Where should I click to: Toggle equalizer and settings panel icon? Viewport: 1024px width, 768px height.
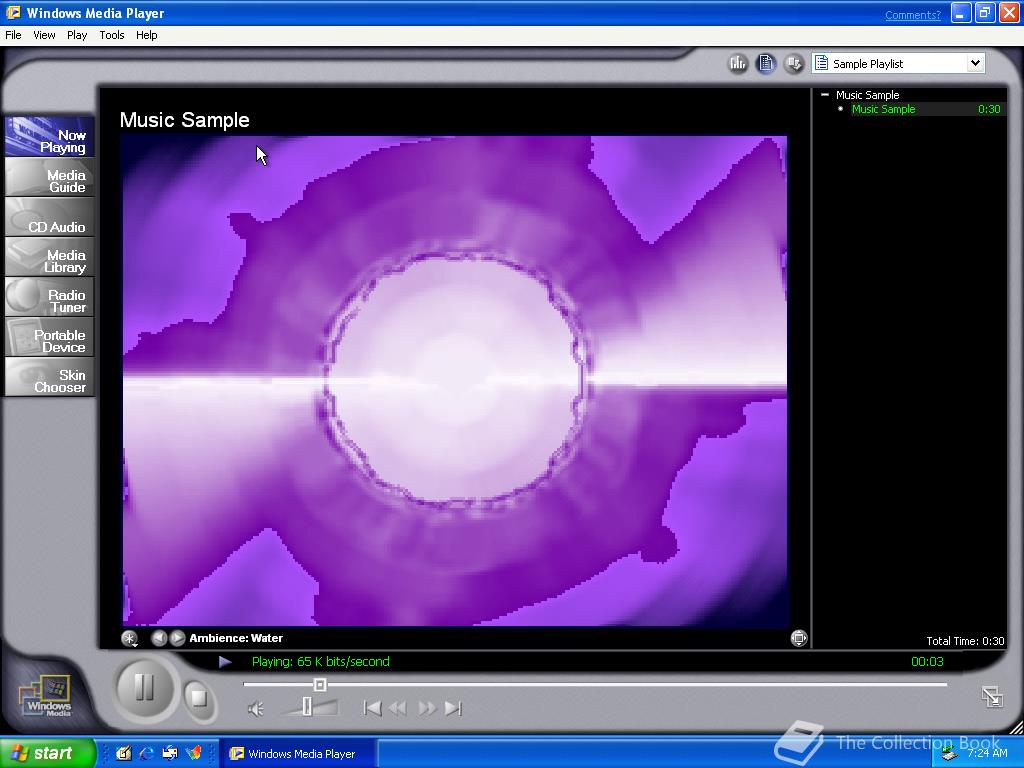coord(738,63)
